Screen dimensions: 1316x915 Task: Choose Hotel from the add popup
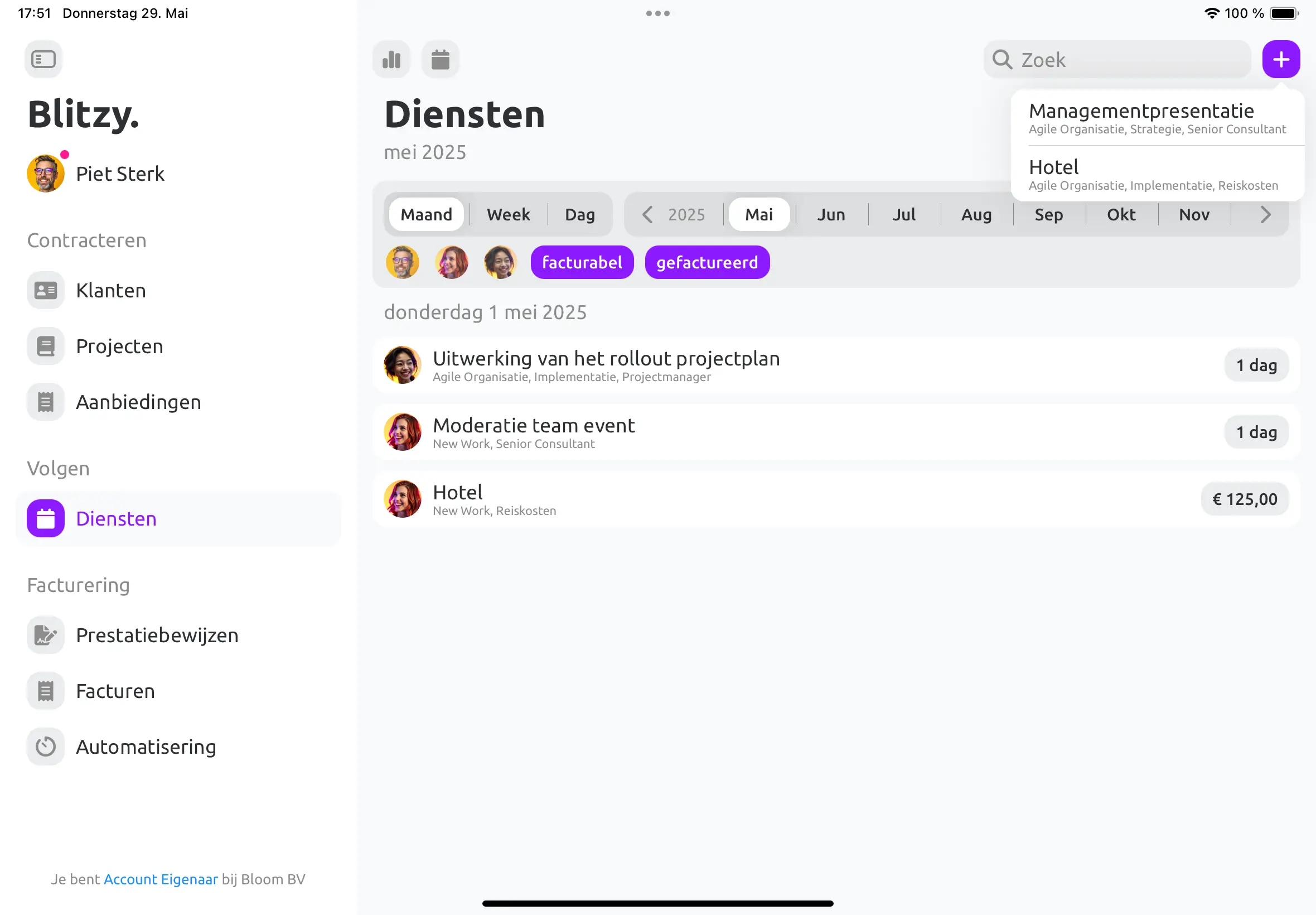tap(1157, 174)
